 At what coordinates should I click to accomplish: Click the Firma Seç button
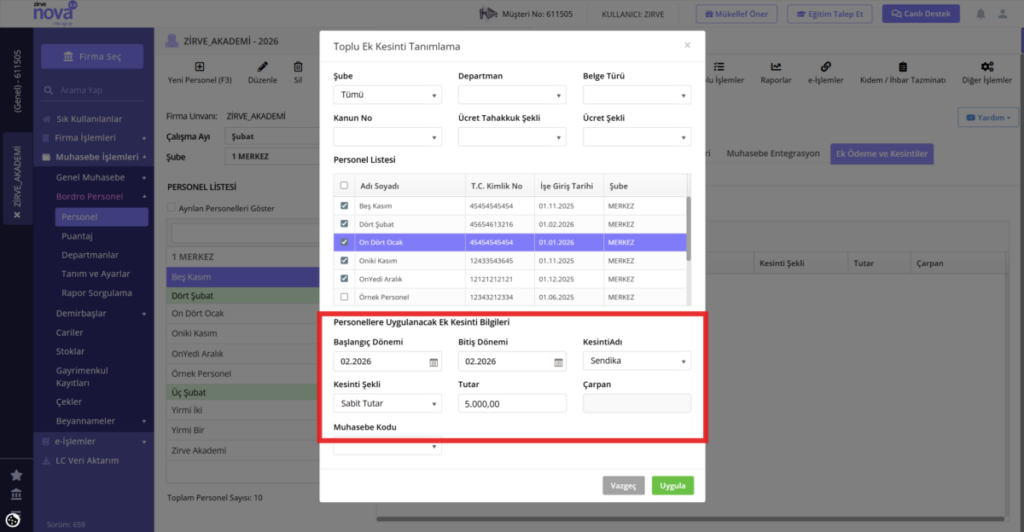tap(92, 56)
